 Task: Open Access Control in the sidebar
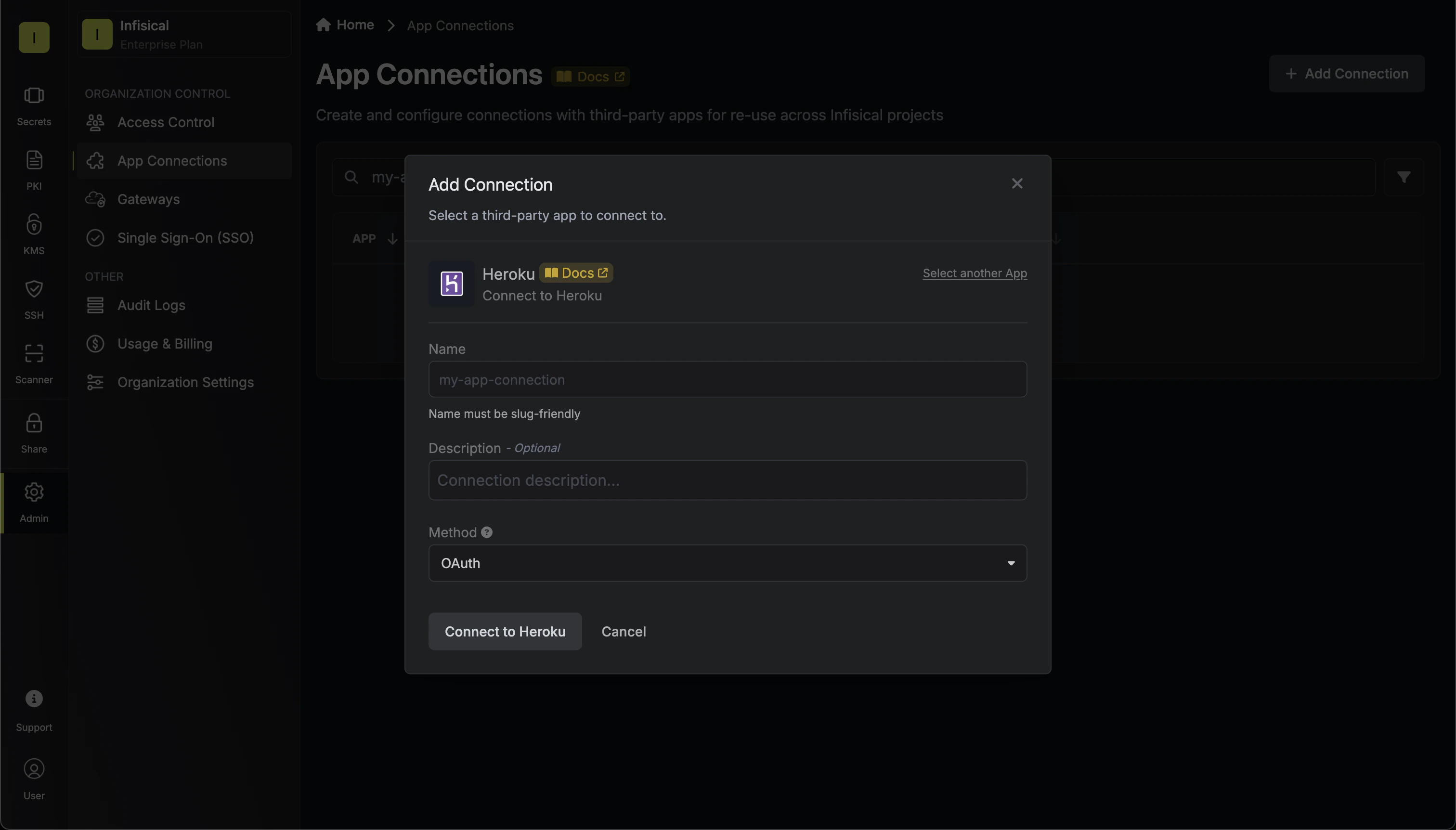point(184,123)
